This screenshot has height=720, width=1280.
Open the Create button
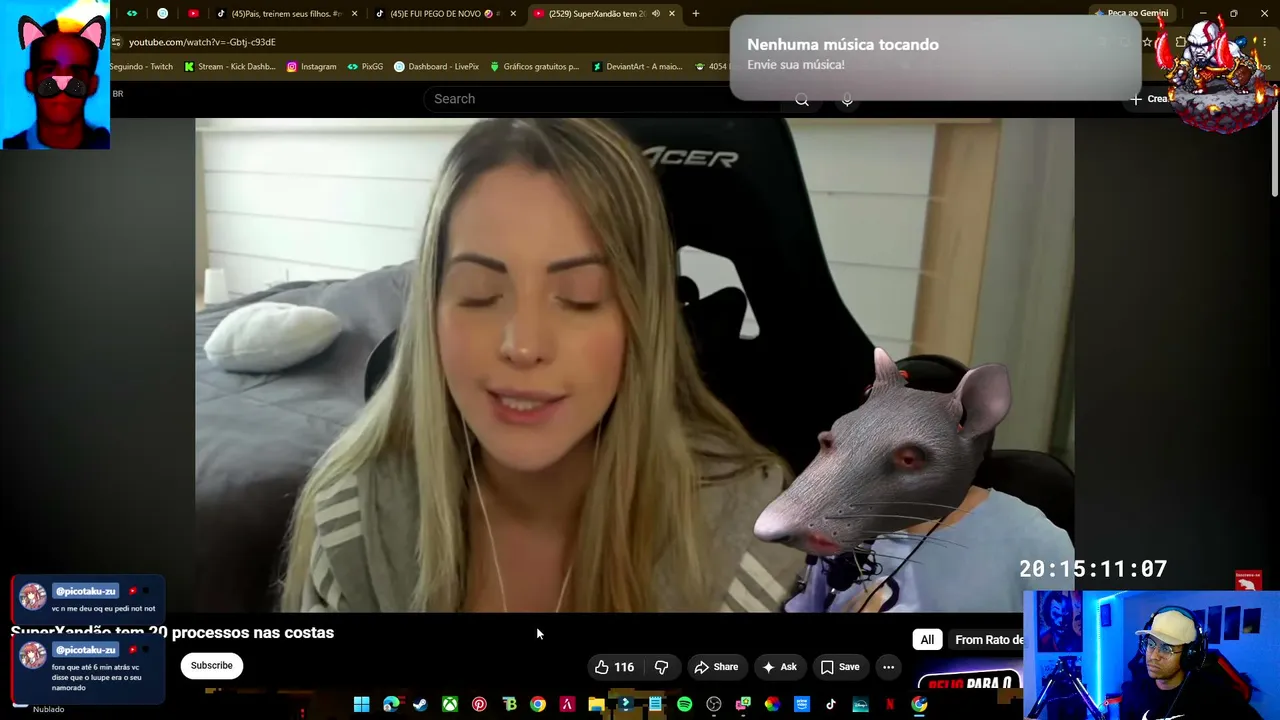[x=1149, y=99]
